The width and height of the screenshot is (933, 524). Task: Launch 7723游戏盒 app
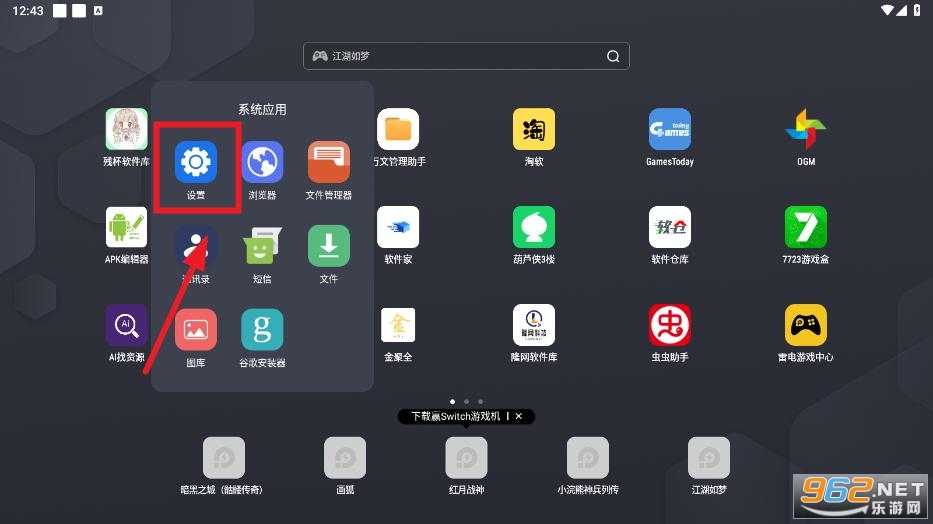tap(806, 227)
